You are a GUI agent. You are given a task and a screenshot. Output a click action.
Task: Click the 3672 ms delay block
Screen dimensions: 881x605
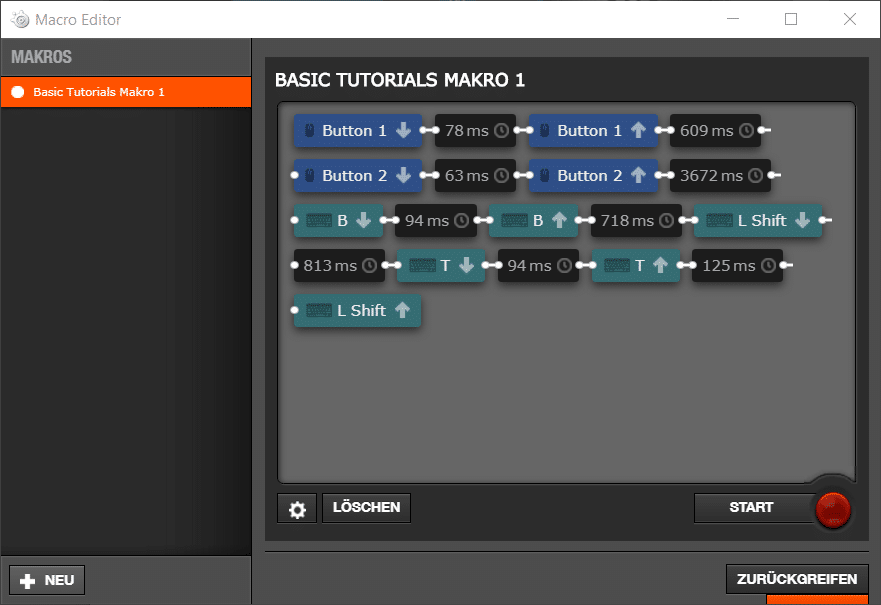point(720,176)
